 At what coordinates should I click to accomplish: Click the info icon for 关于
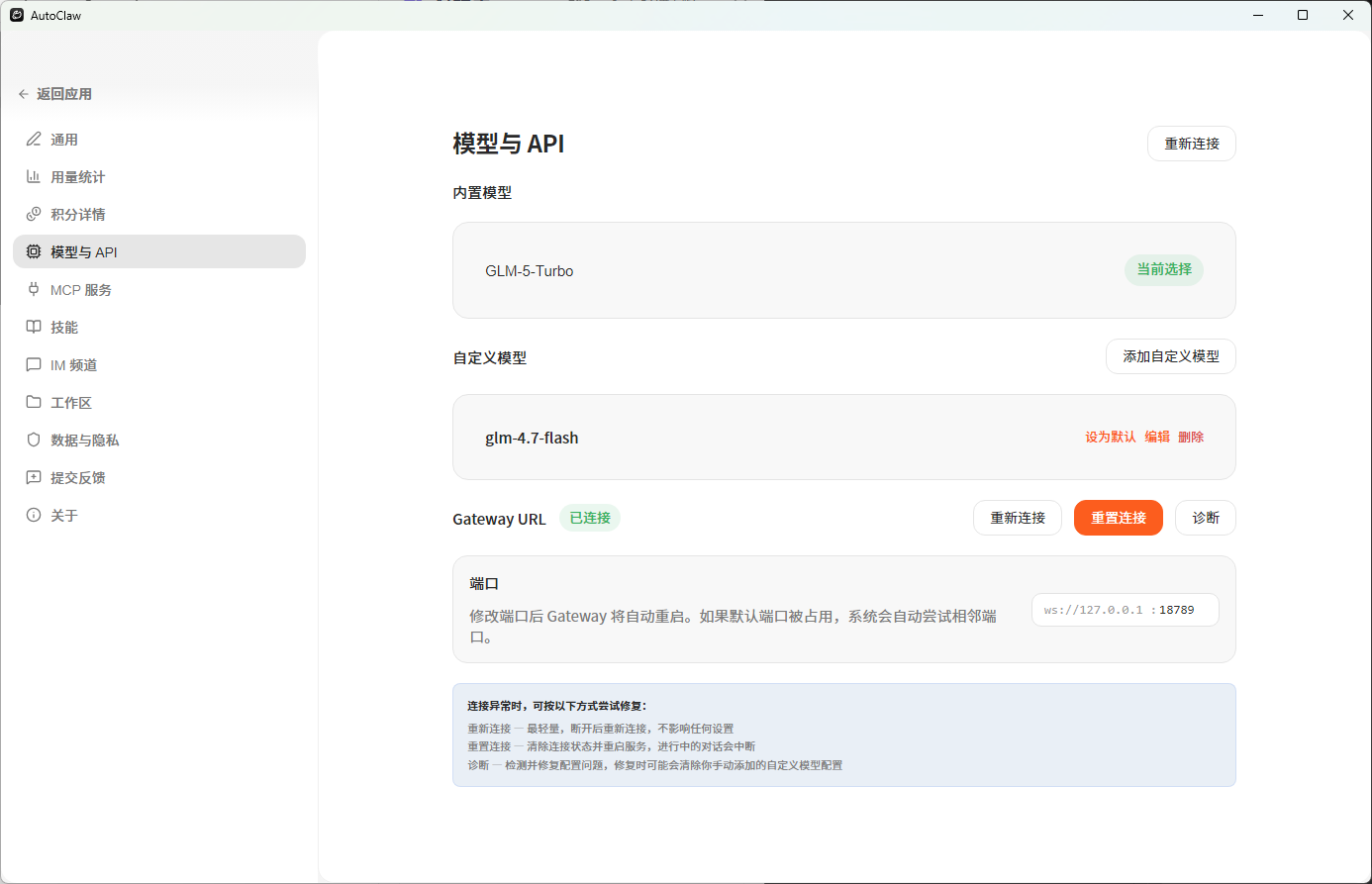(34, 516)
